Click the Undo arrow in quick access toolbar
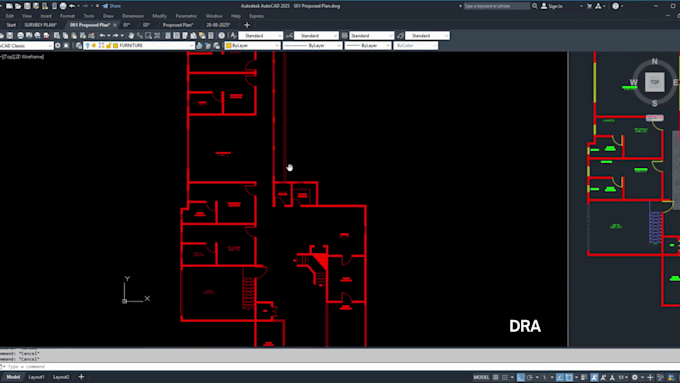The width and height of the screenshot is (680, 383). (72, 6)
